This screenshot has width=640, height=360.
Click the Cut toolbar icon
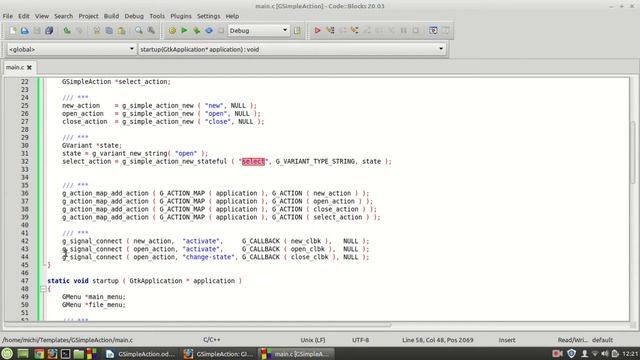(97, 31)
